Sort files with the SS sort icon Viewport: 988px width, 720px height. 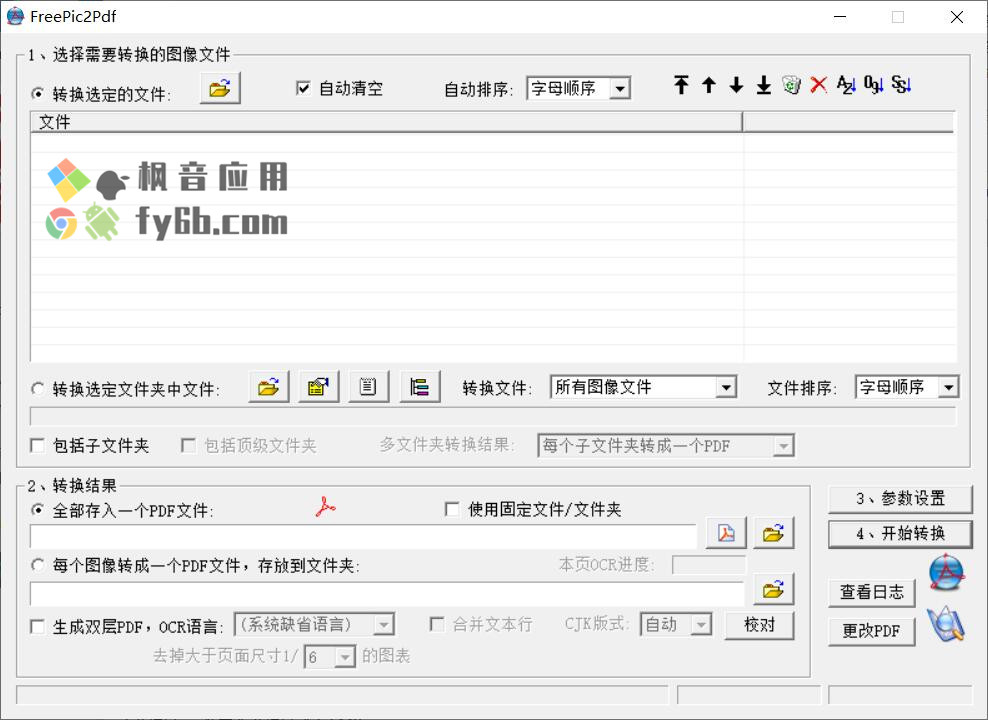click(x=901, y=84)
